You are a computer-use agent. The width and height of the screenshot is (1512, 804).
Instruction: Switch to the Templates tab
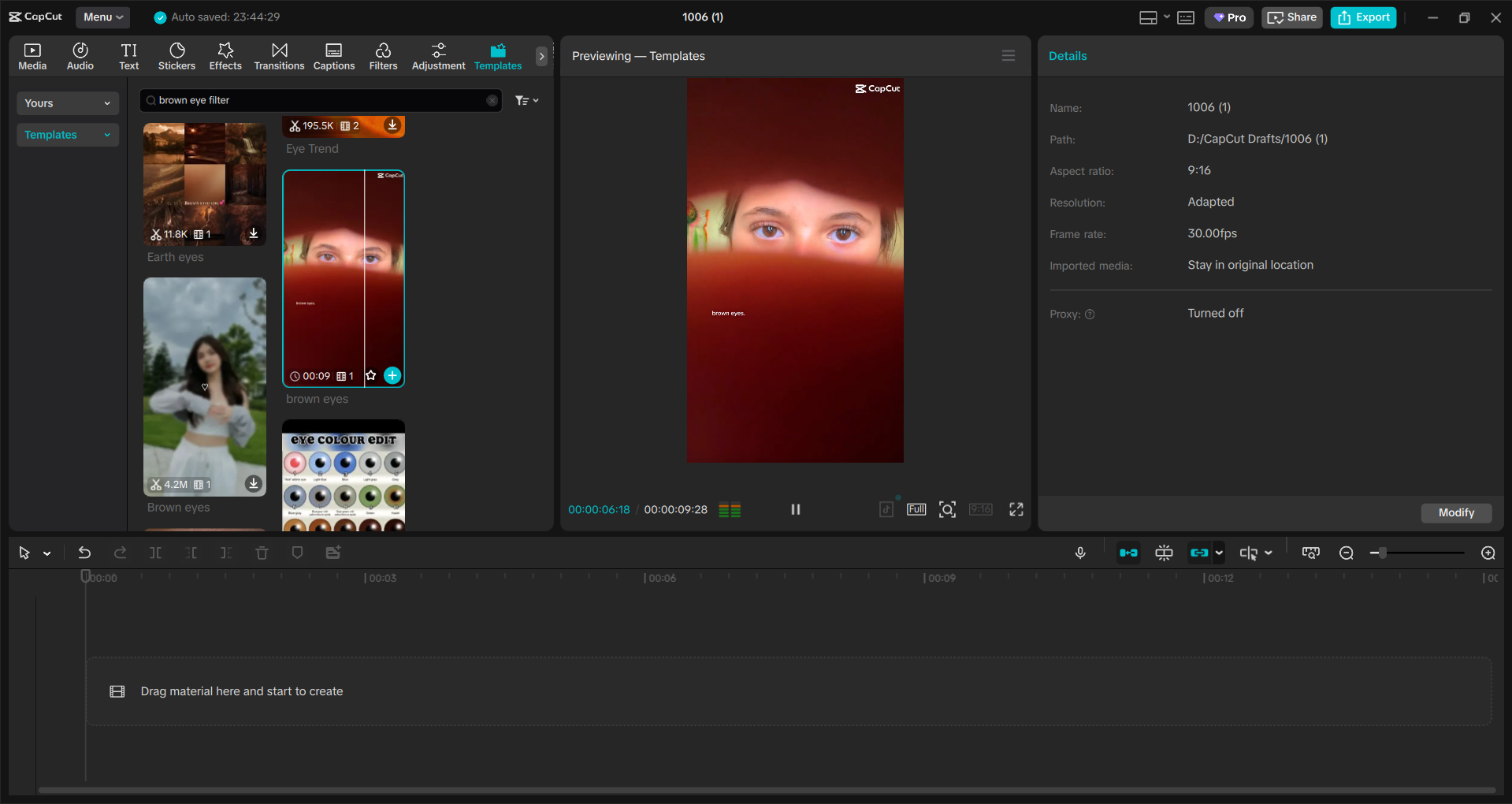coord(497,56)
